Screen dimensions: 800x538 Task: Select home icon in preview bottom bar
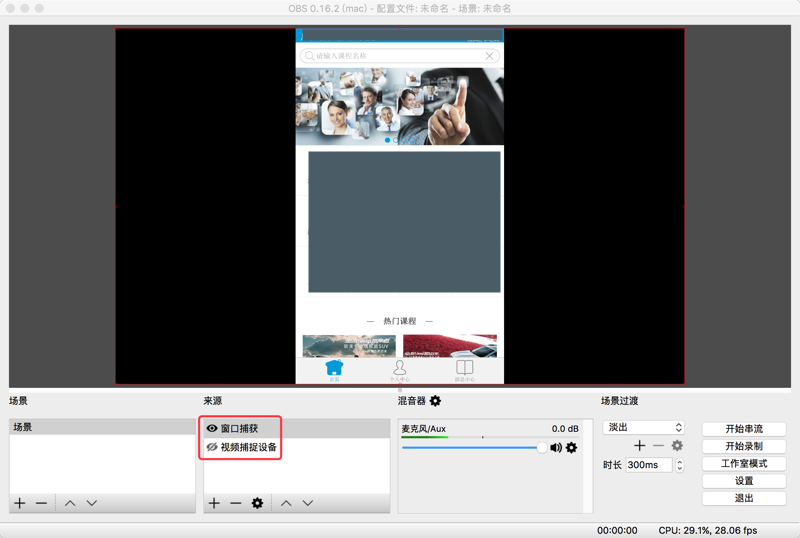click(x=334, y=370)
